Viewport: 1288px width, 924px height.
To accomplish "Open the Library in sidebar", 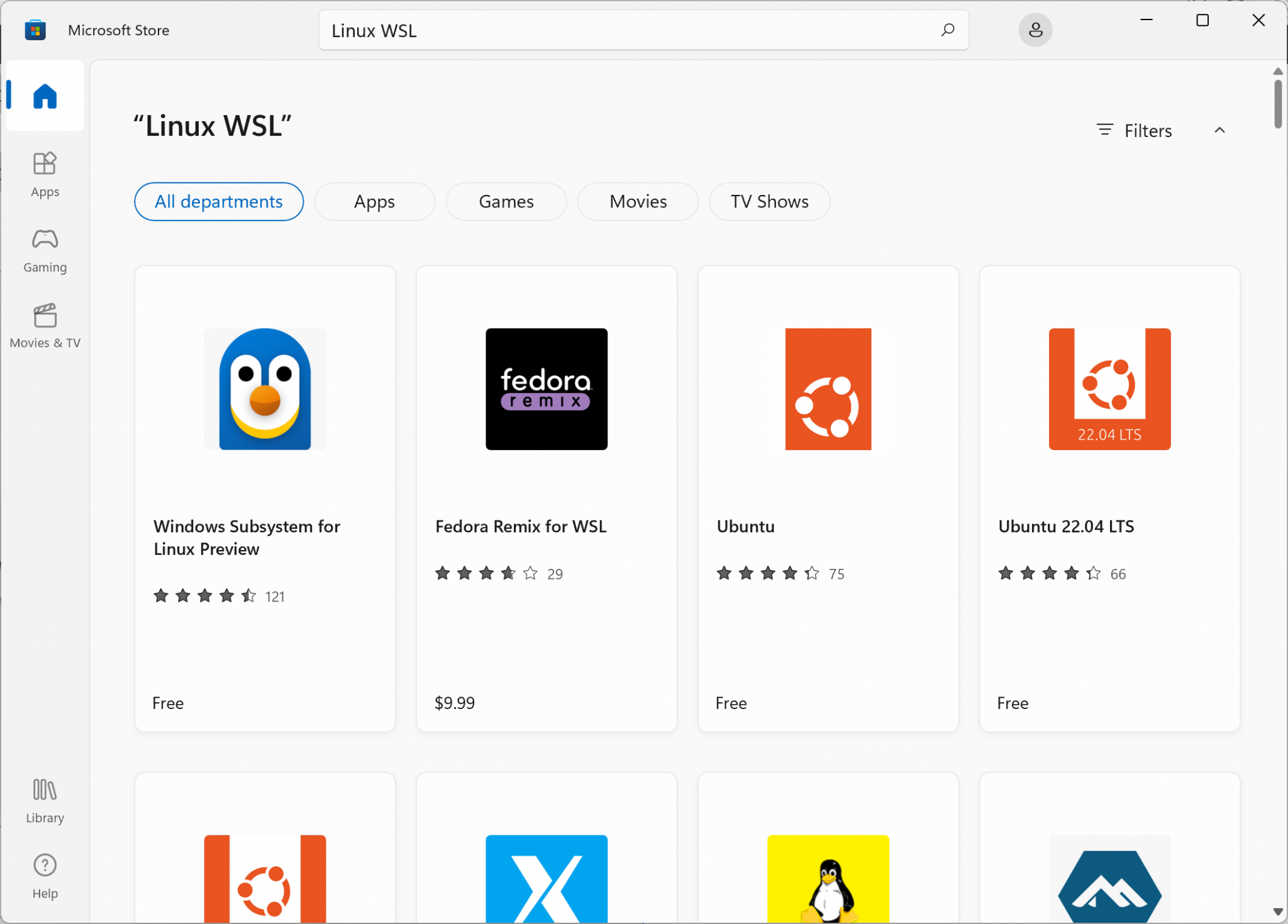I will [45, 801].
